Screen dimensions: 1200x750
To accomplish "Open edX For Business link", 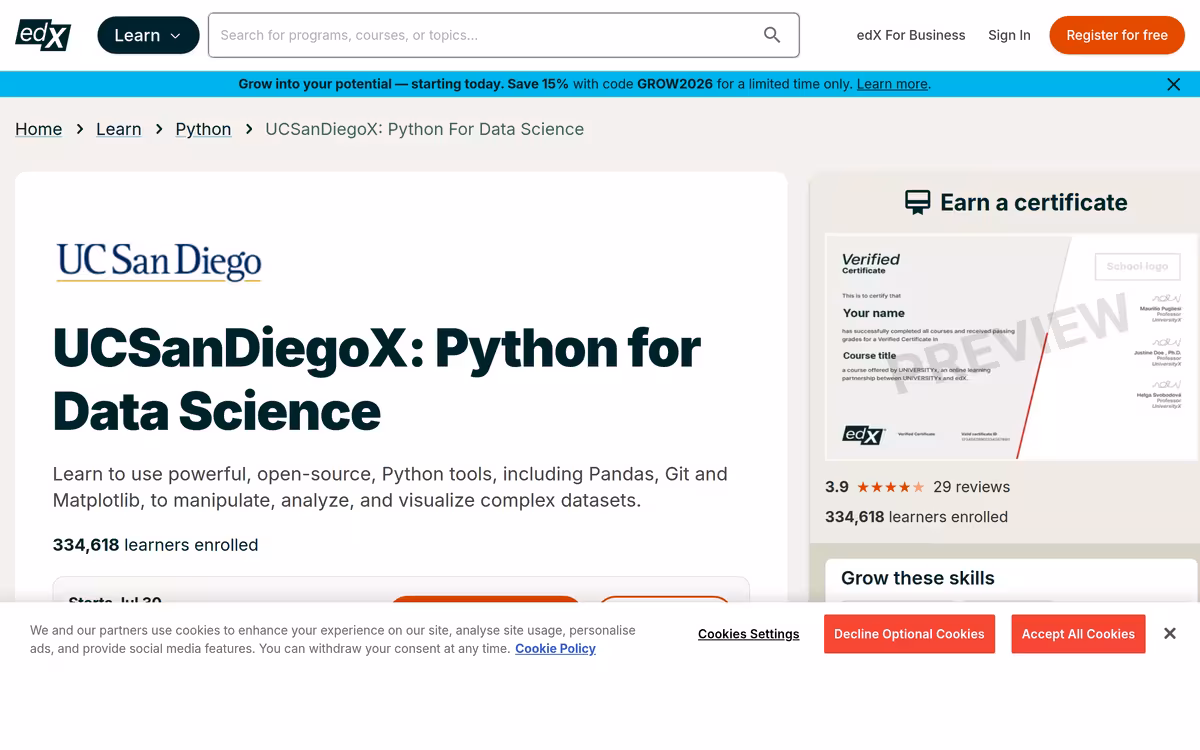I will tap(911, 35).
